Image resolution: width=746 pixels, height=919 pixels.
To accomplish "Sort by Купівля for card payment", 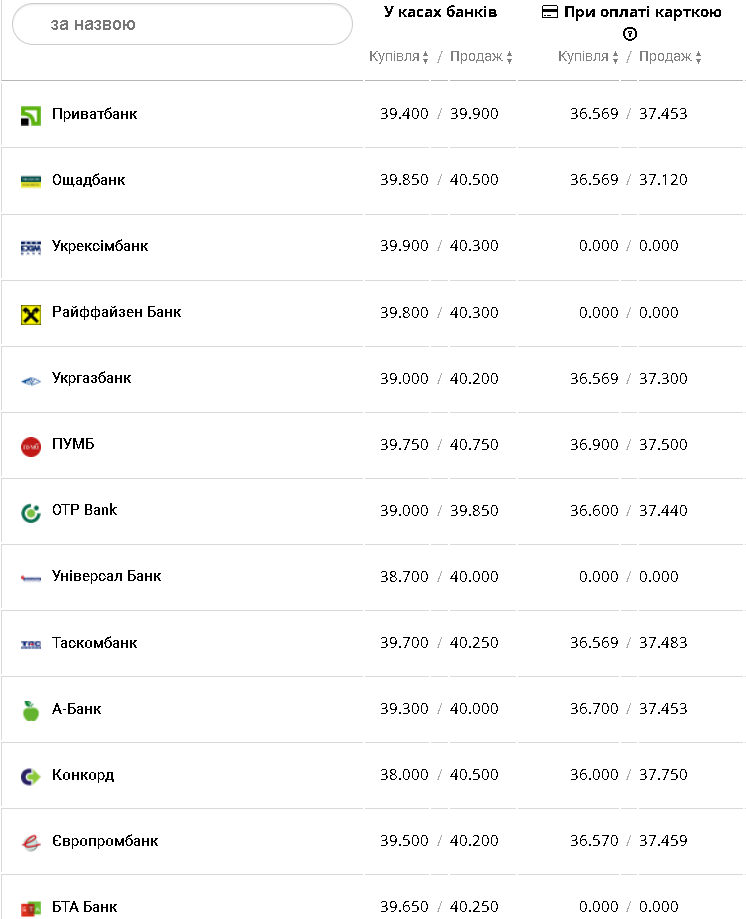I will pos(588,57).
